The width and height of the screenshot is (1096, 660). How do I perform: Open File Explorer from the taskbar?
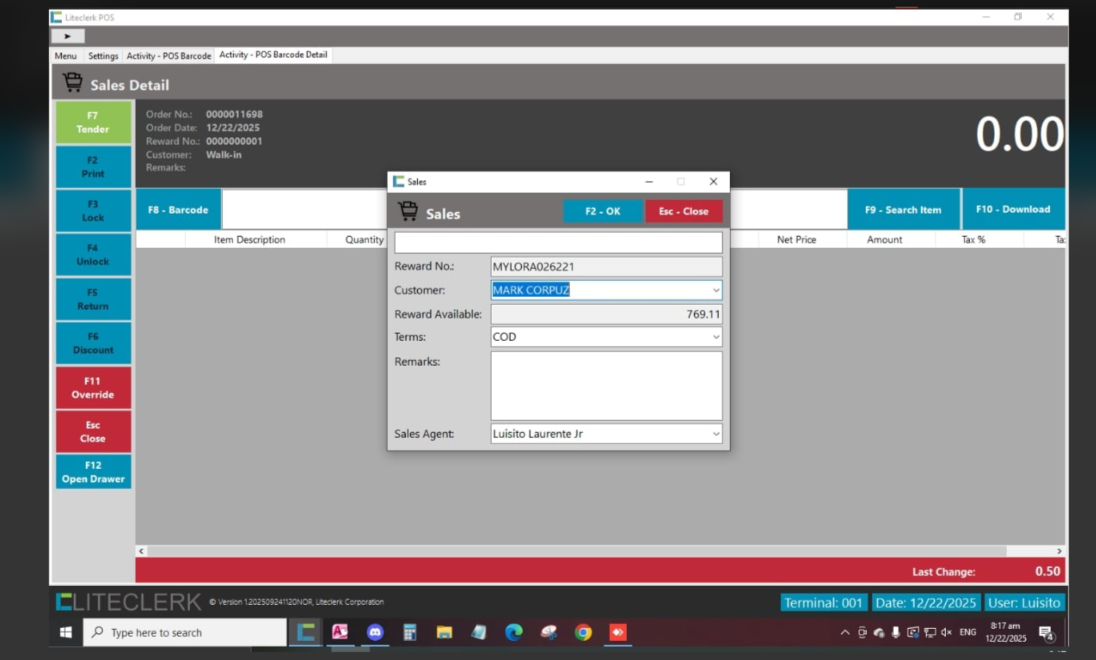(444, 632)
